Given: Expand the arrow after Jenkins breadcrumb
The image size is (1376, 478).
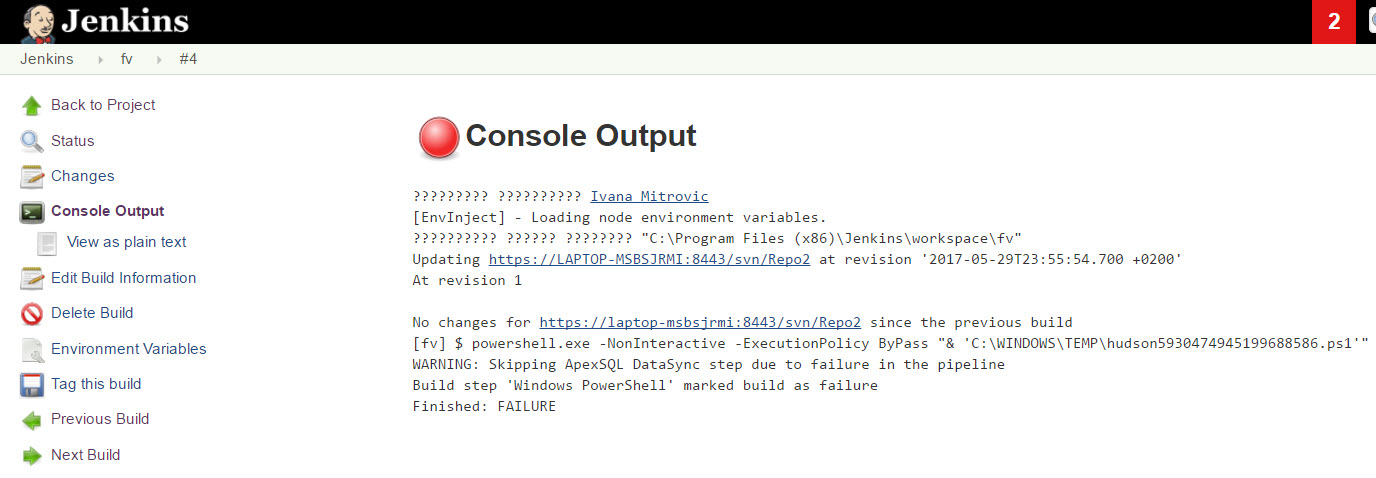Looking at the screenshot, I should tap(100, 60).
